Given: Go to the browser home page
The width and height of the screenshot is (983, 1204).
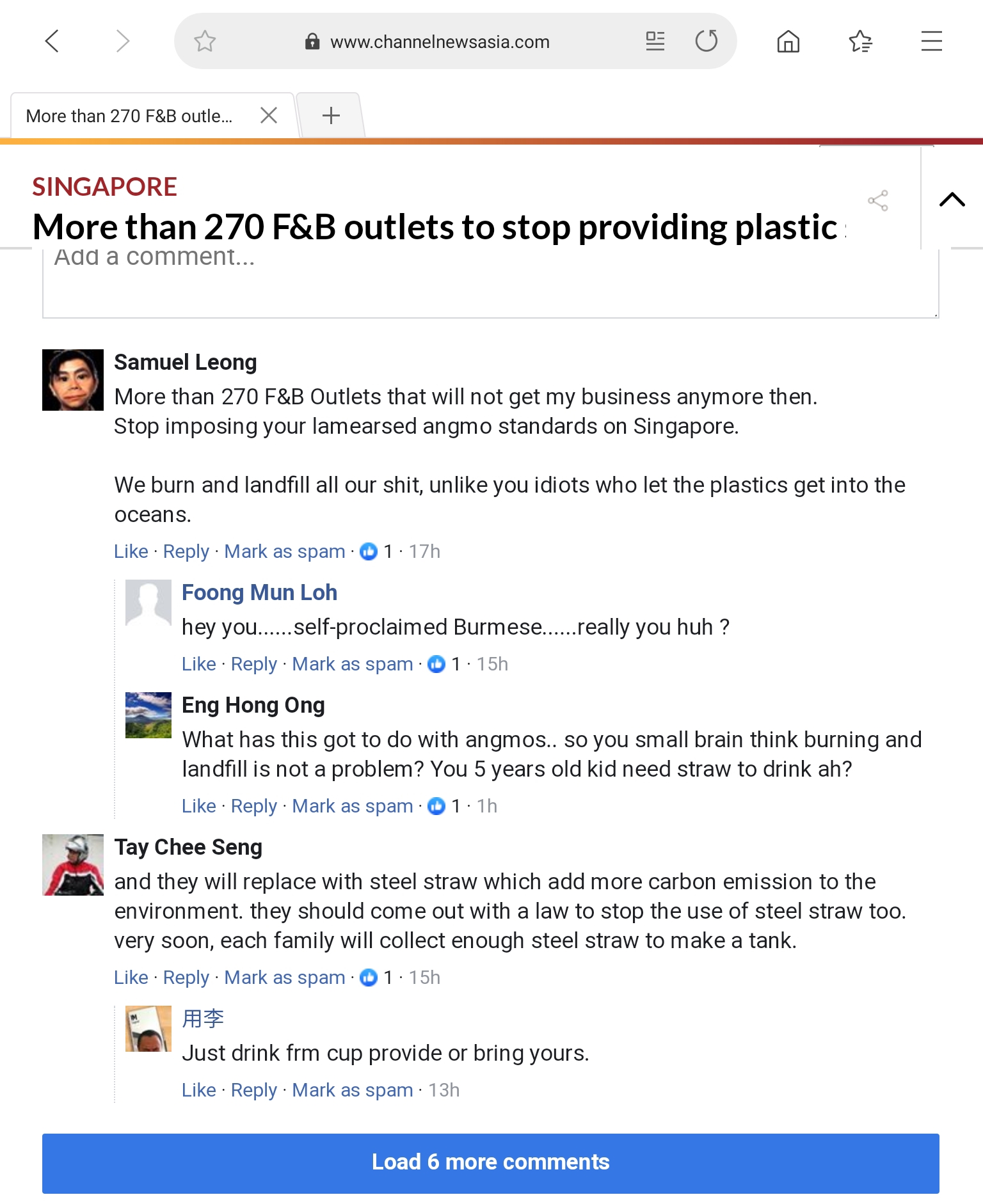Looking at the screenshot, I should click(788, 42).
